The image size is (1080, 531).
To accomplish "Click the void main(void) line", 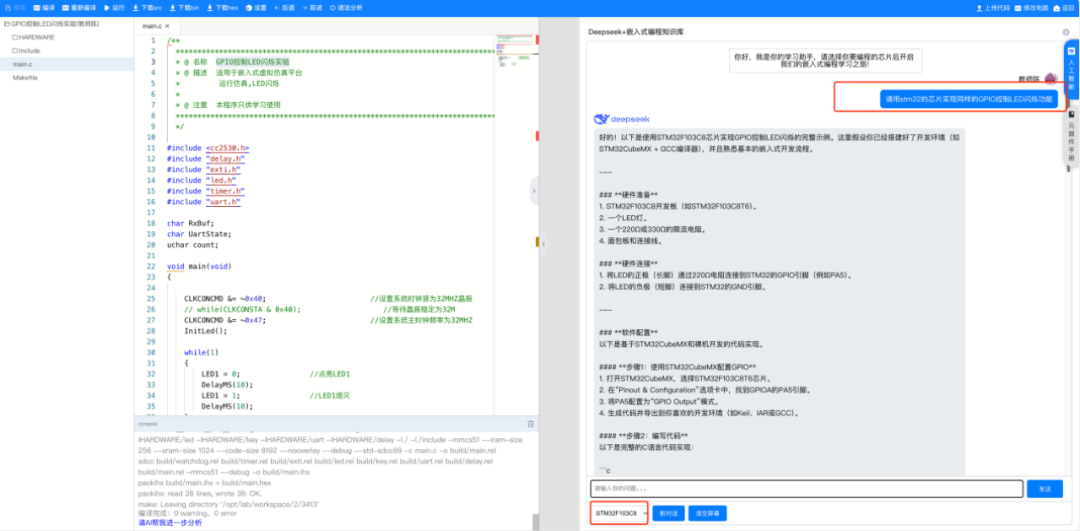I will click(199, 266).
